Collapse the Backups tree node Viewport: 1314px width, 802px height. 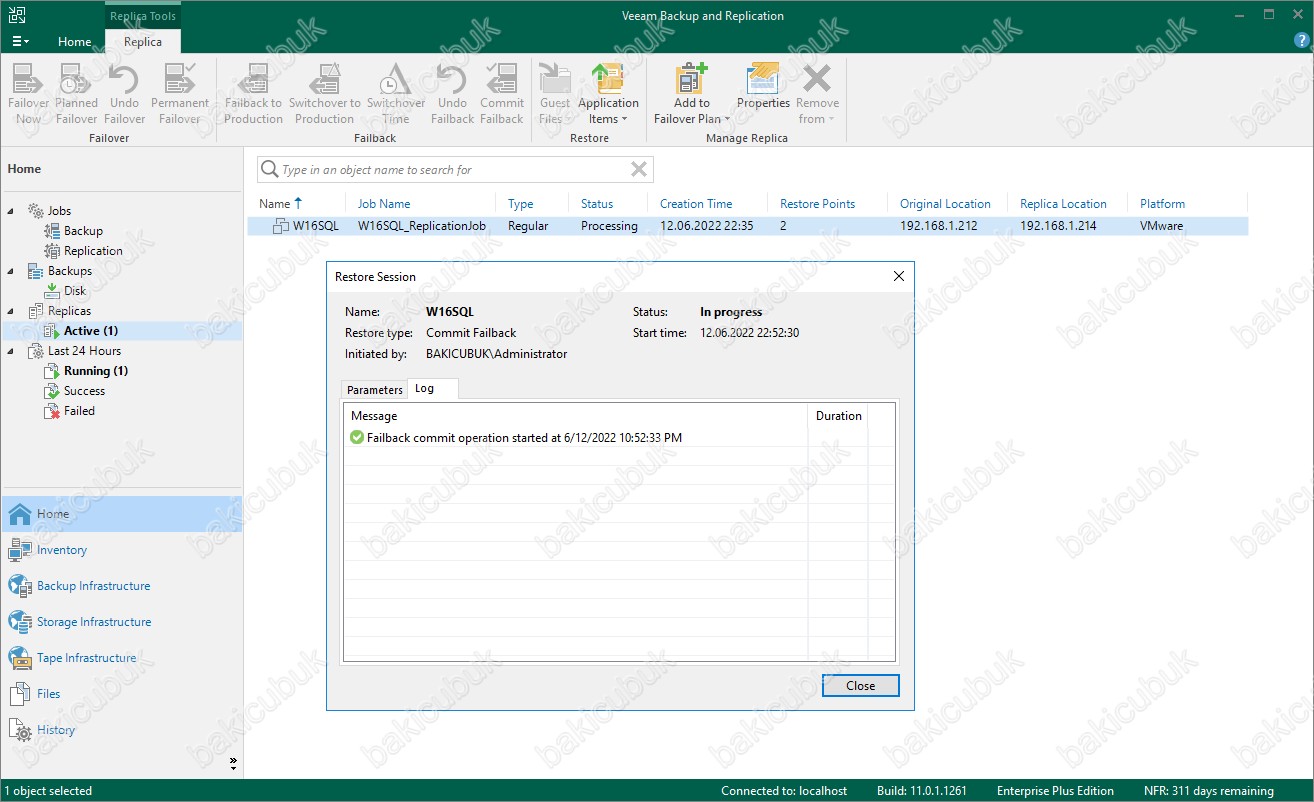coord(11,271)
